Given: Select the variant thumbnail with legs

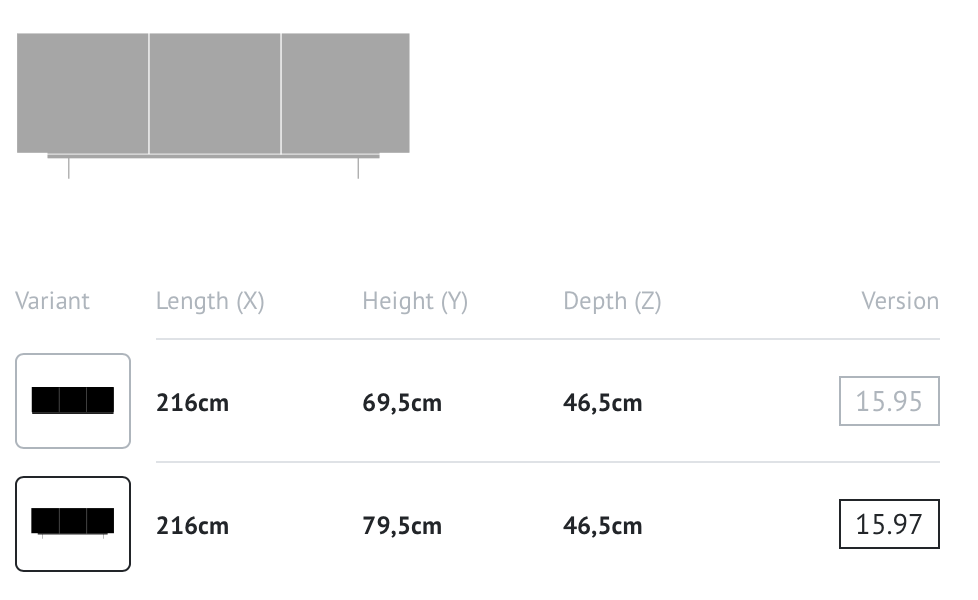Looking at the screenshot, I should (73, 524).
